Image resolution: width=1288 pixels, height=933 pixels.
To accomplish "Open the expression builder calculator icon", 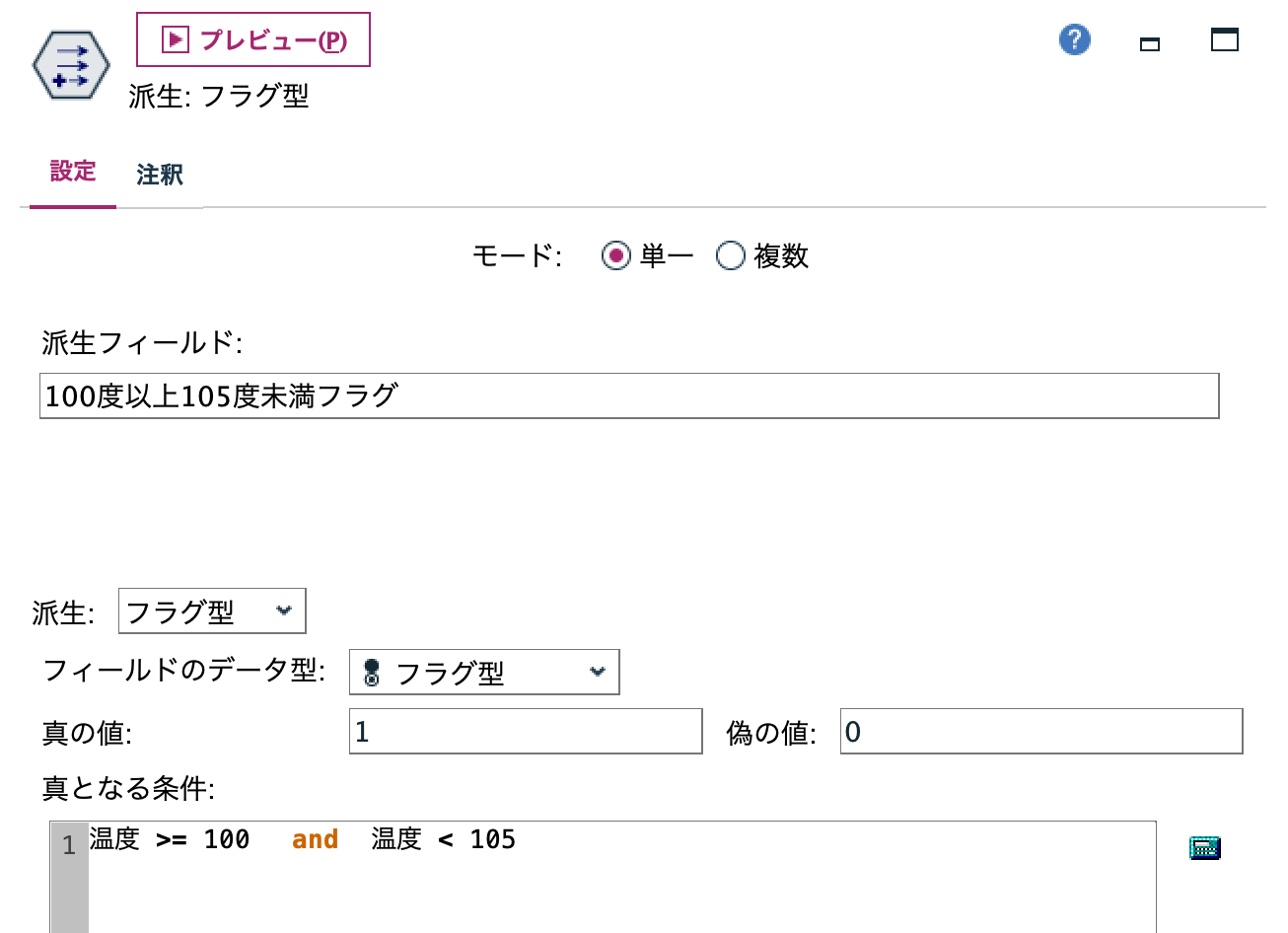I will coord(1204,846).
